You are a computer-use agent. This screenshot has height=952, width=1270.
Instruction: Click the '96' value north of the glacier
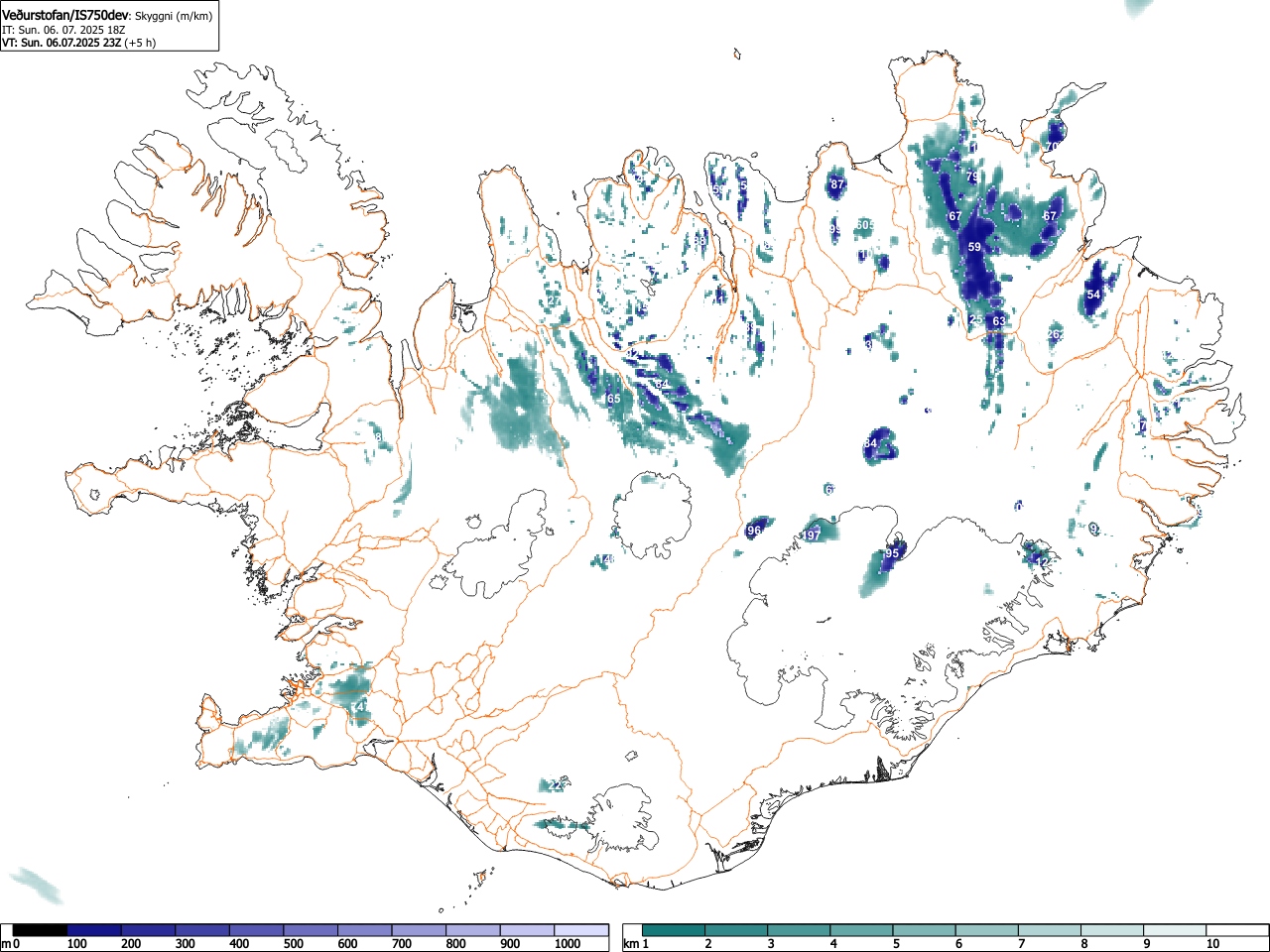coord(754,531)
